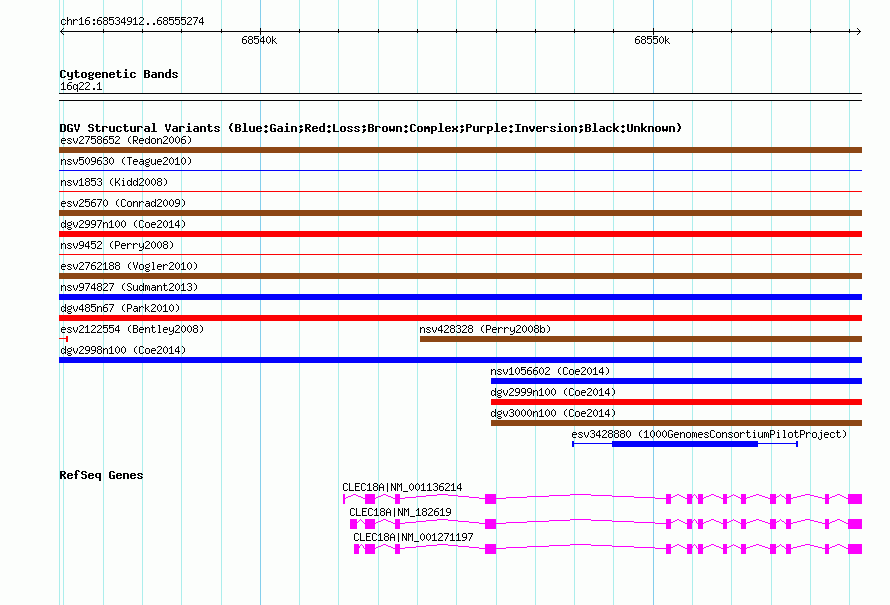Click the esv2758652 (Redon2006) brown variant bar
890x605 pixels.
460,150
